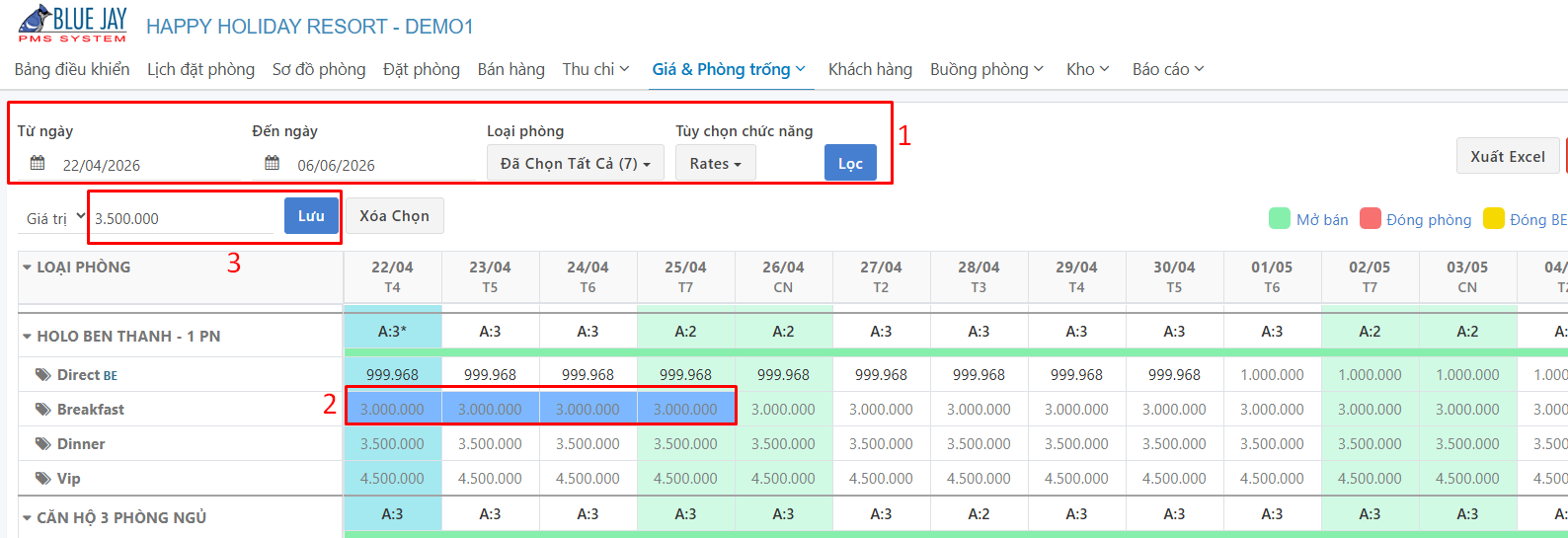Select Dinner rate cell for 02/05
This screenshot has height=538, width=1568.
1370,443
